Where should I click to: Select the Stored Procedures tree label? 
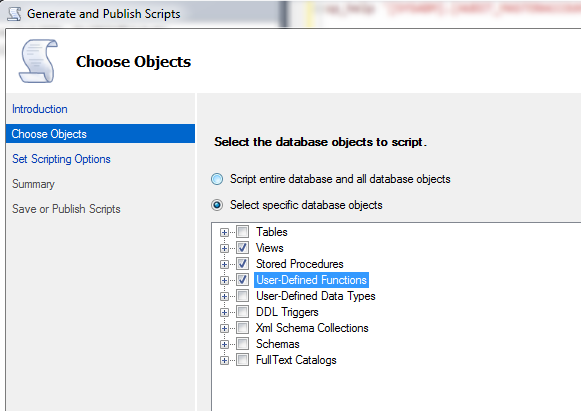click(x=300, y=264)
